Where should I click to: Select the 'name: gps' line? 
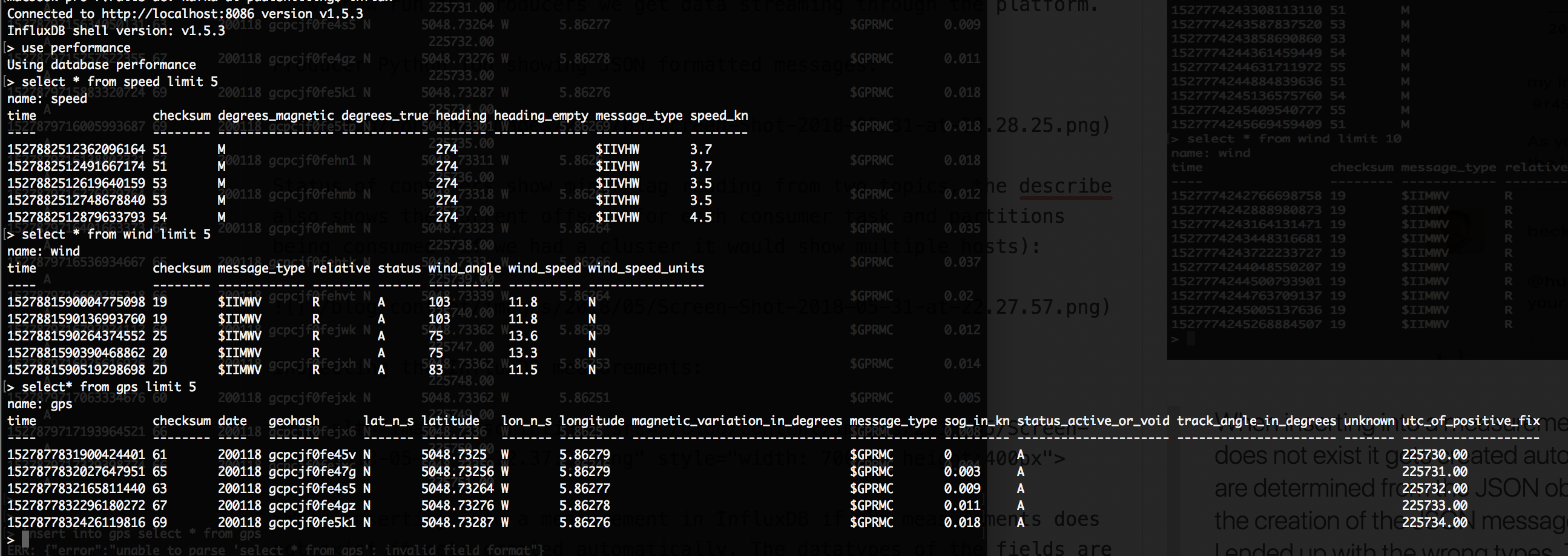[x=39, y=405]
